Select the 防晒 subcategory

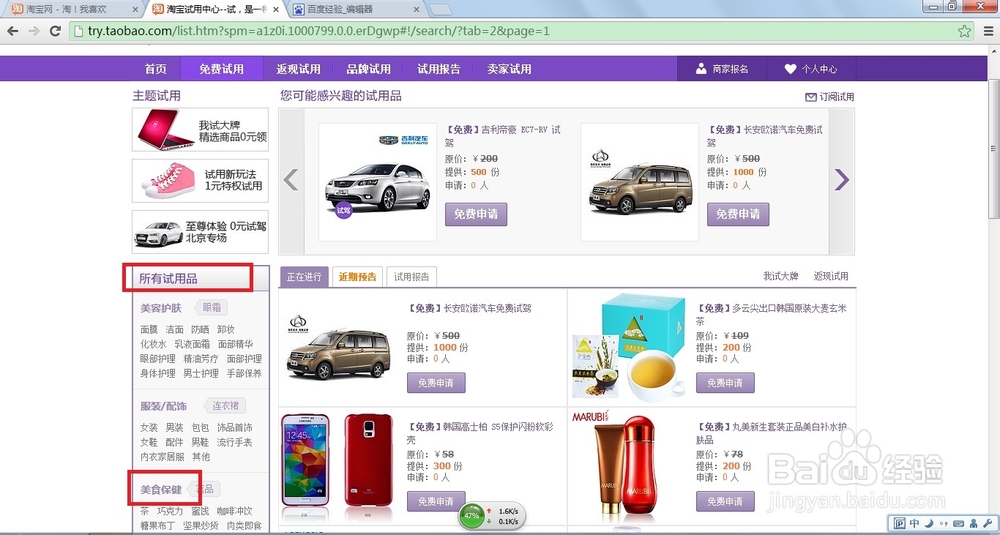coord(200,330)
